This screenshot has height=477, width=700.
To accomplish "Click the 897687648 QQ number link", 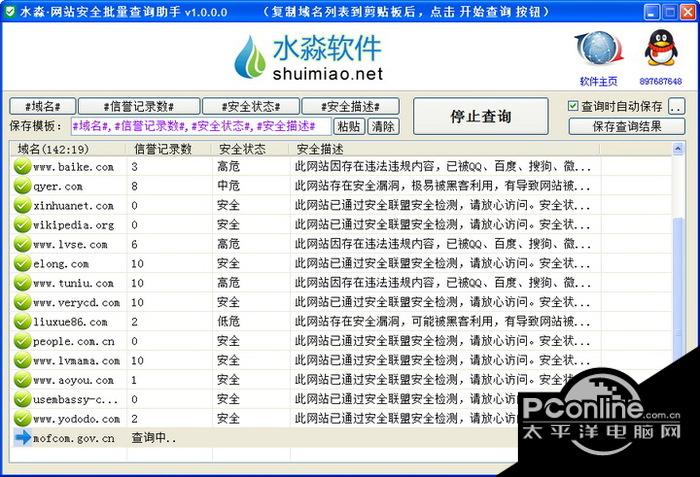I will (x=661, y=81).
